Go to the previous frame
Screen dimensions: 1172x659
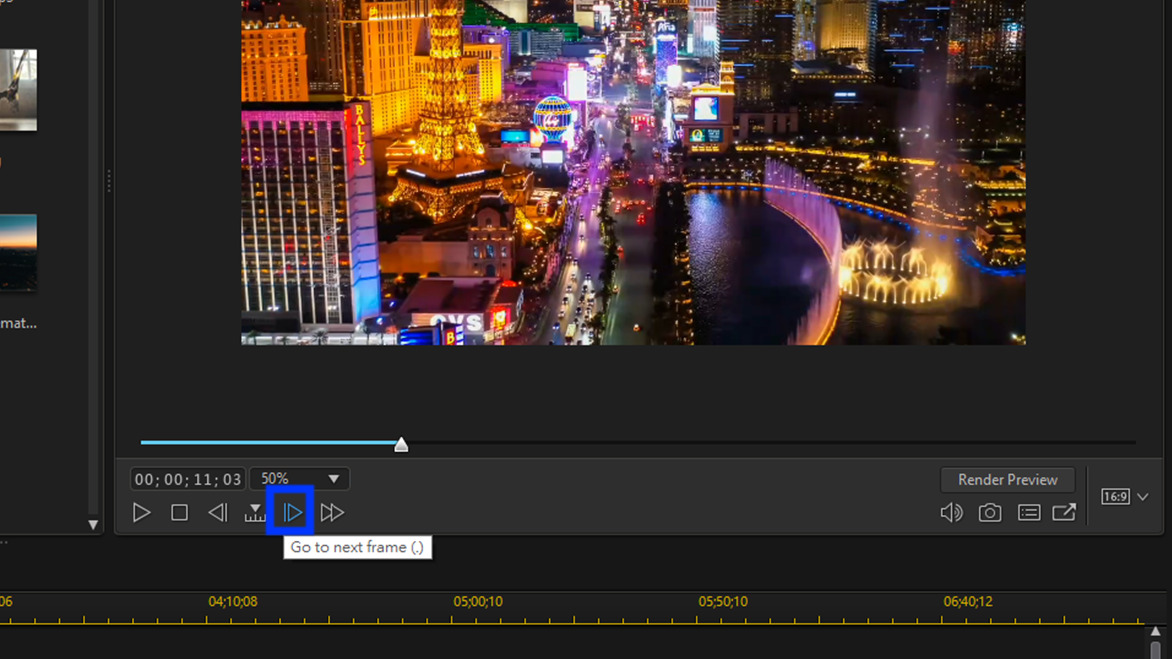(218, 512)
